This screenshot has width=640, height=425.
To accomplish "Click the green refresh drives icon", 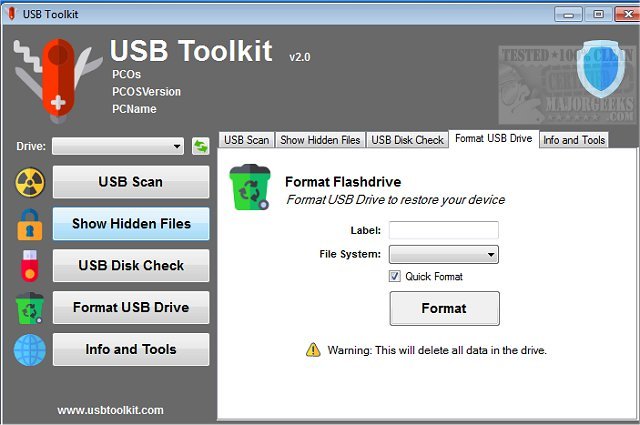I will tap(201, 146).
